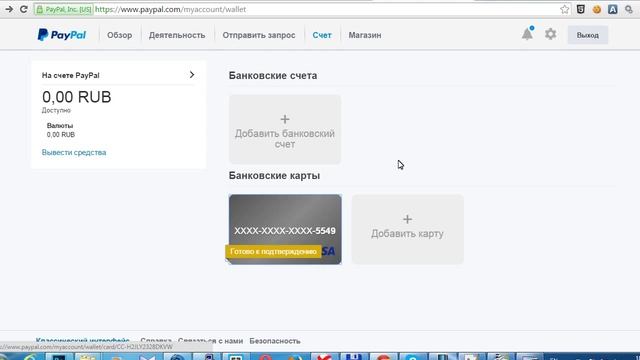The image size is (640, 360).
Task: Click the plus icon for adding a card
Action: click(x=407, y=219)
